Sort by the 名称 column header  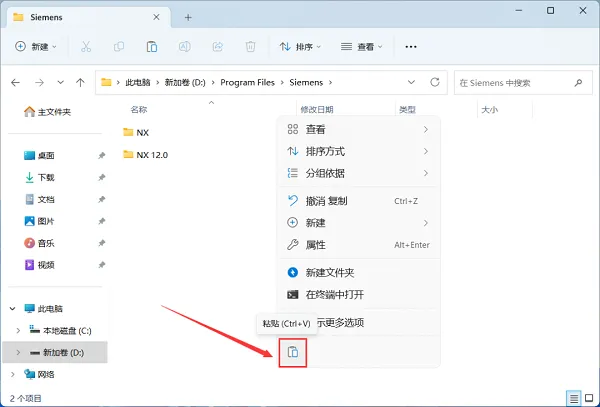139,110
